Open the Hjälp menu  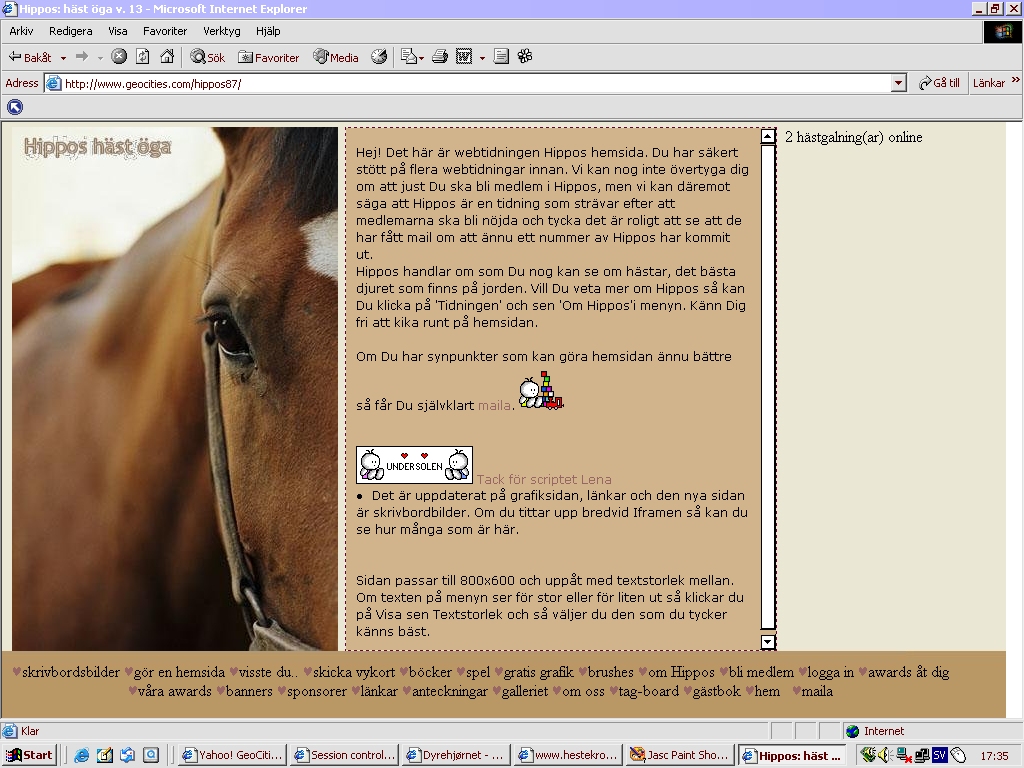pyautogui.click(x=268, y=31)
